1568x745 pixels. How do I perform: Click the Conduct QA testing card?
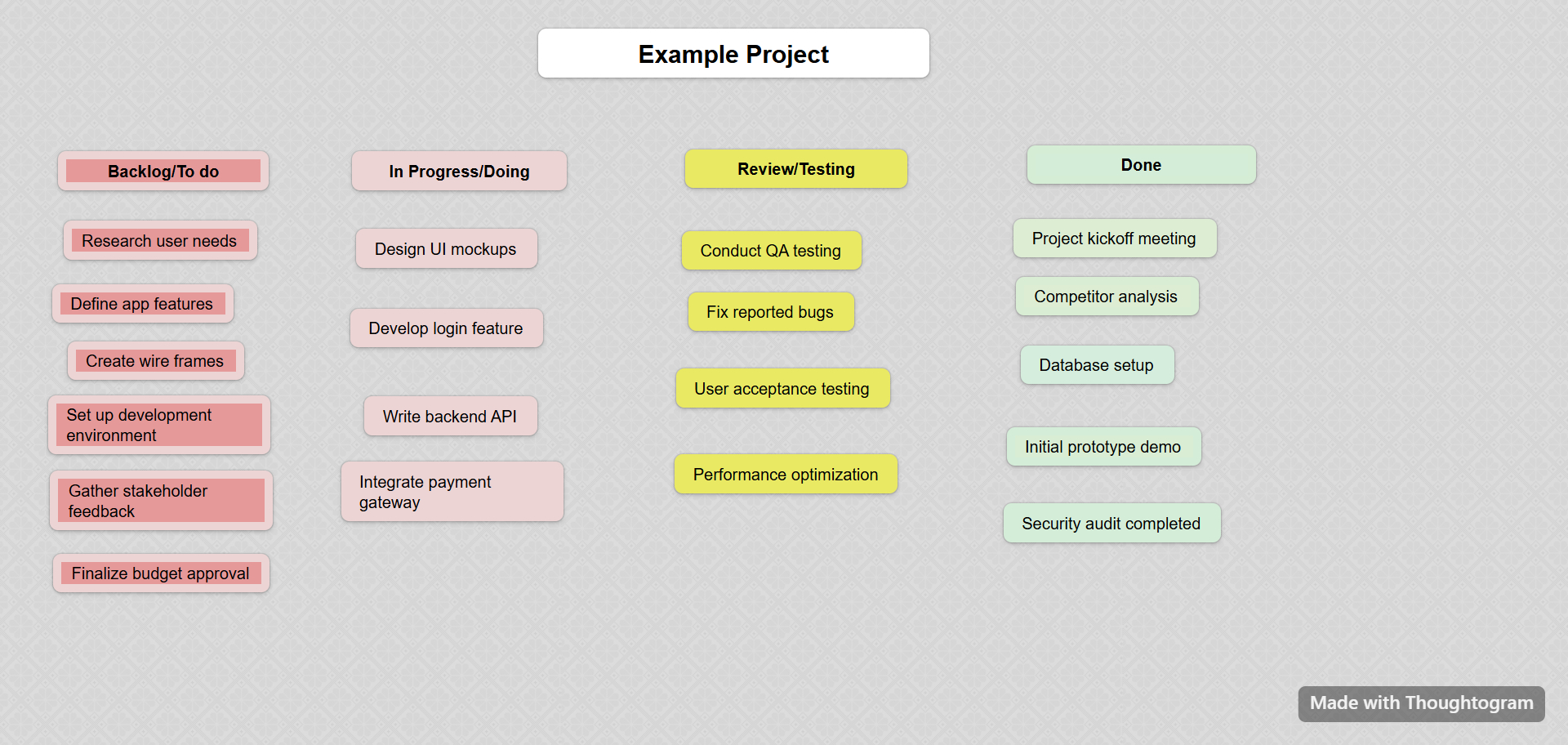tap(771, 251)
